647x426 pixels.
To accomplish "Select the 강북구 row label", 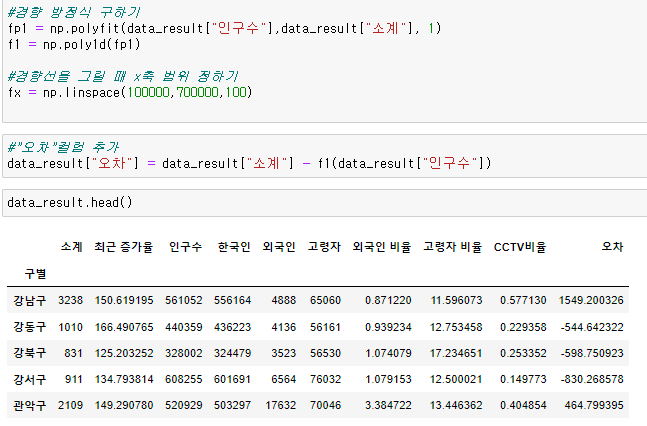I will (29, 353).
